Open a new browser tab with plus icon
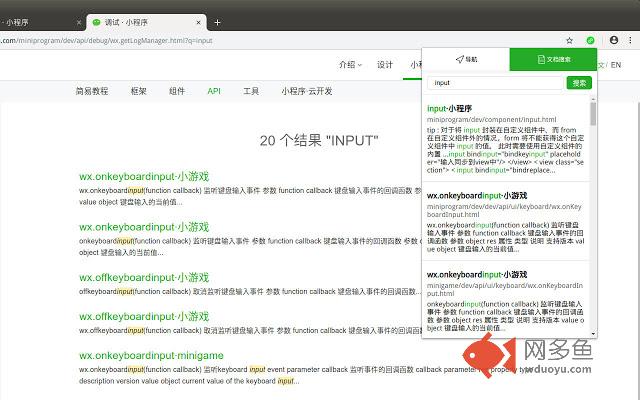The height and width of the screenshot is (400, 640). 218,21
